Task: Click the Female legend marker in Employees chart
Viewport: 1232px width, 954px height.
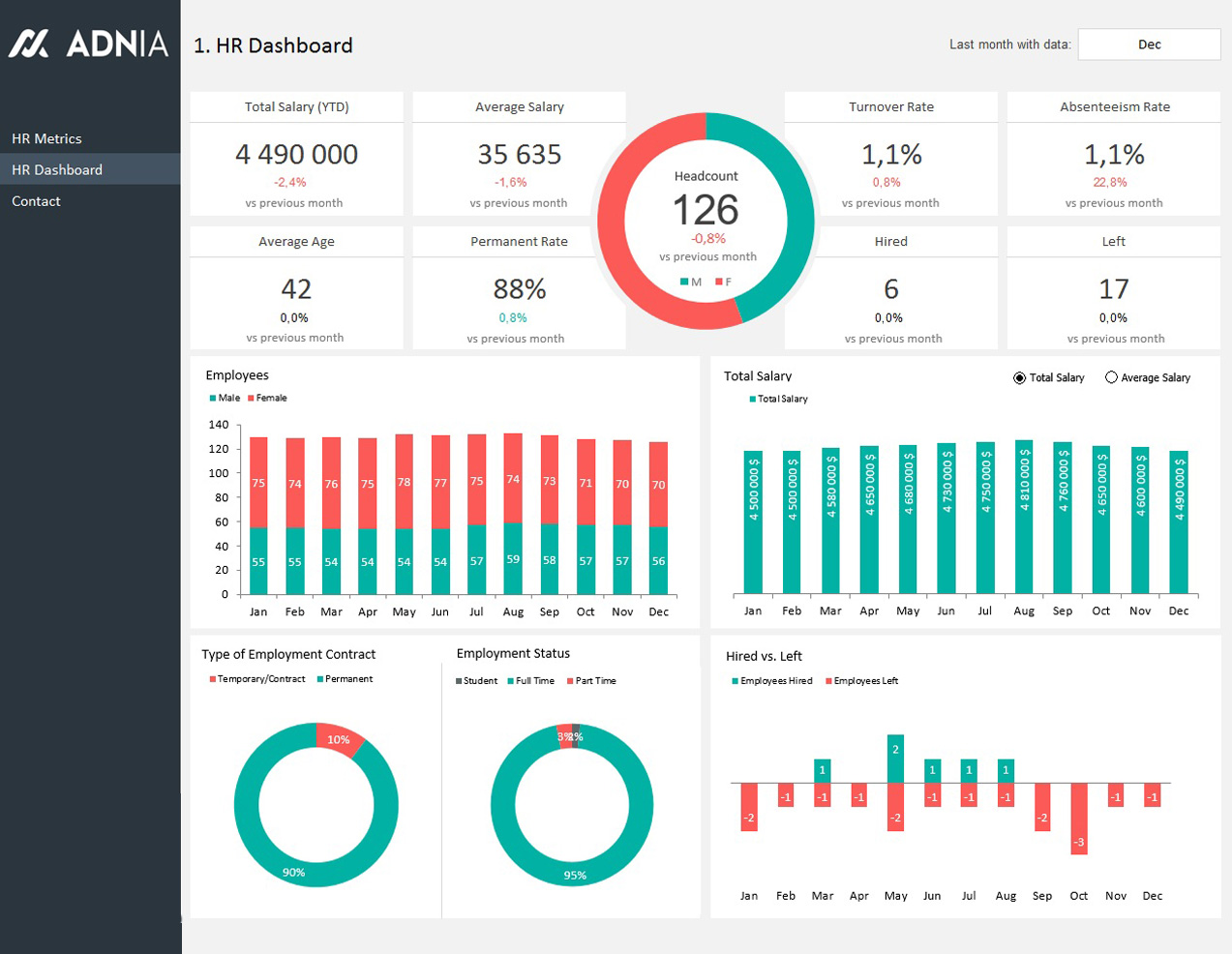Action: 251,399
